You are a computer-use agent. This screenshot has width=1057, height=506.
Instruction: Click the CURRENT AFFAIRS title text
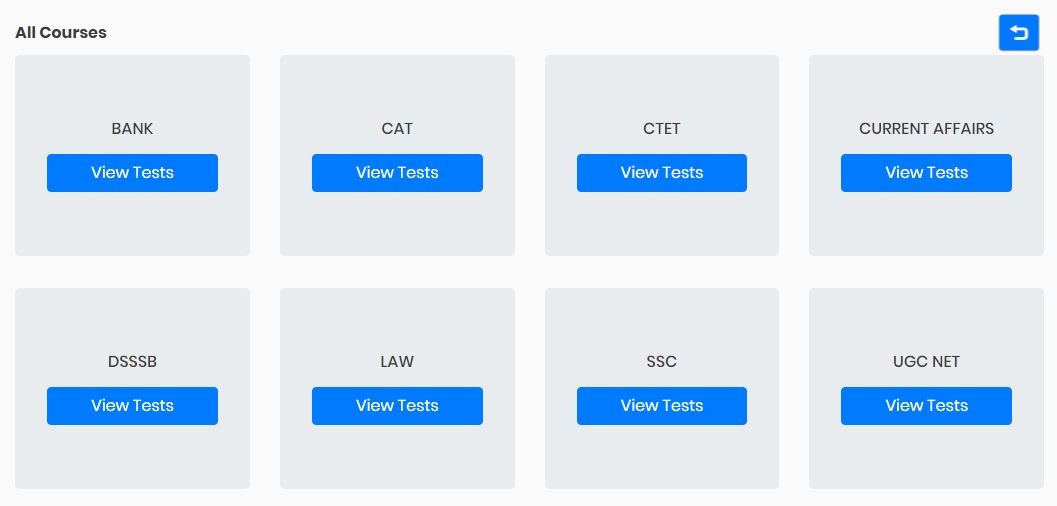[926, 129]
